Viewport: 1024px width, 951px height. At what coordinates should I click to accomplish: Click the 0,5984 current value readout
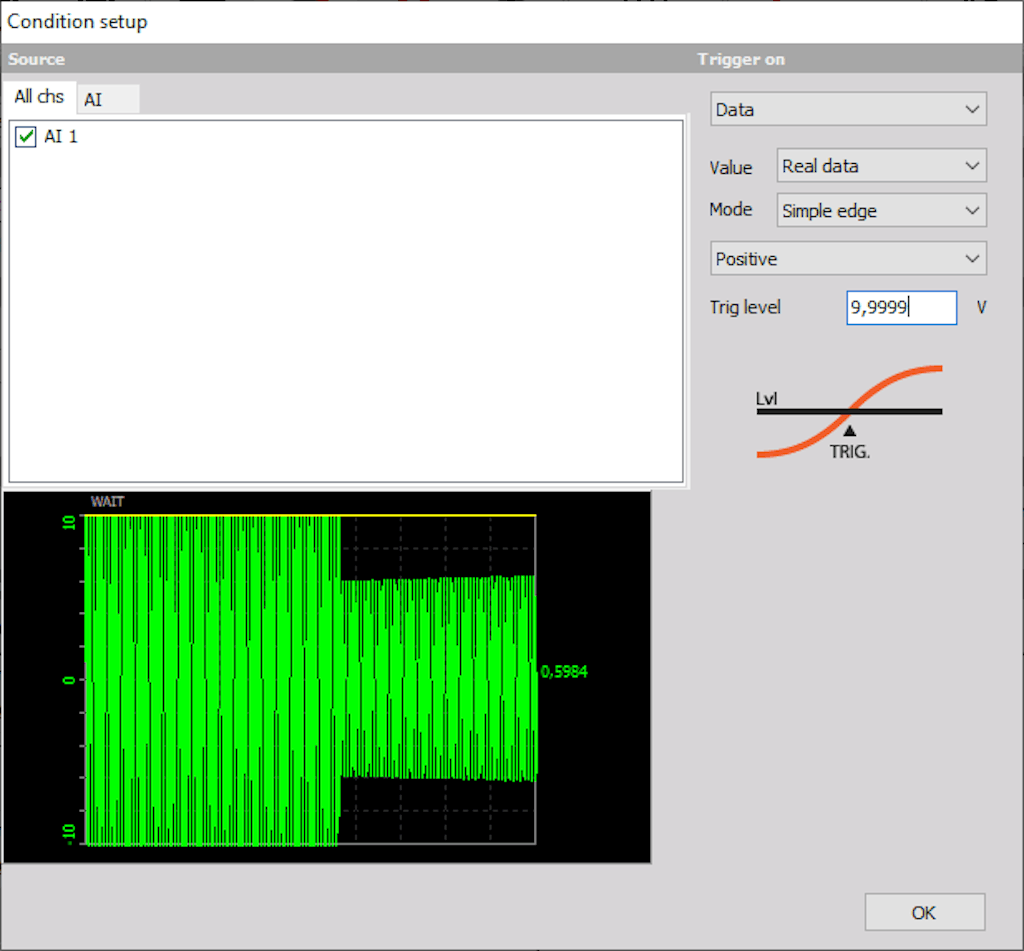point(564,671)
